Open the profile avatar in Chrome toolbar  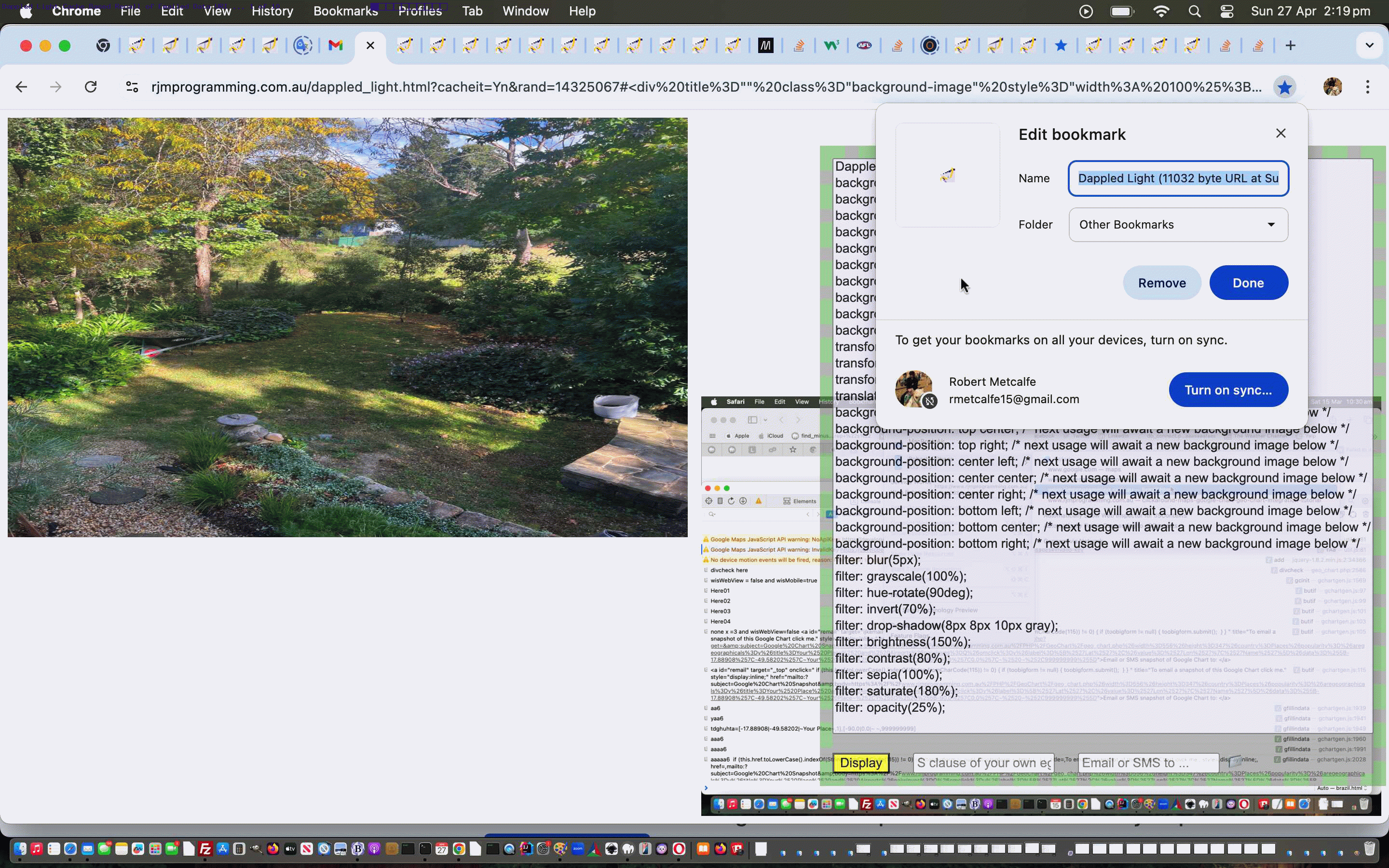1333,87
